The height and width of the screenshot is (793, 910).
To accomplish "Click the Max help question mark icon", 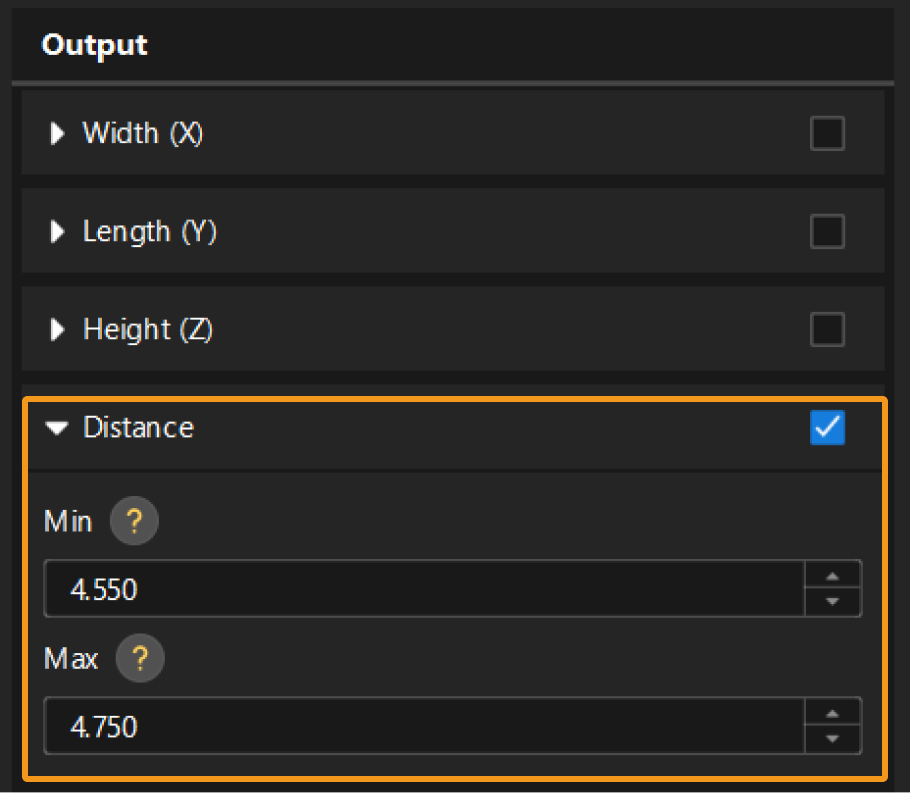I will point(140,660).
